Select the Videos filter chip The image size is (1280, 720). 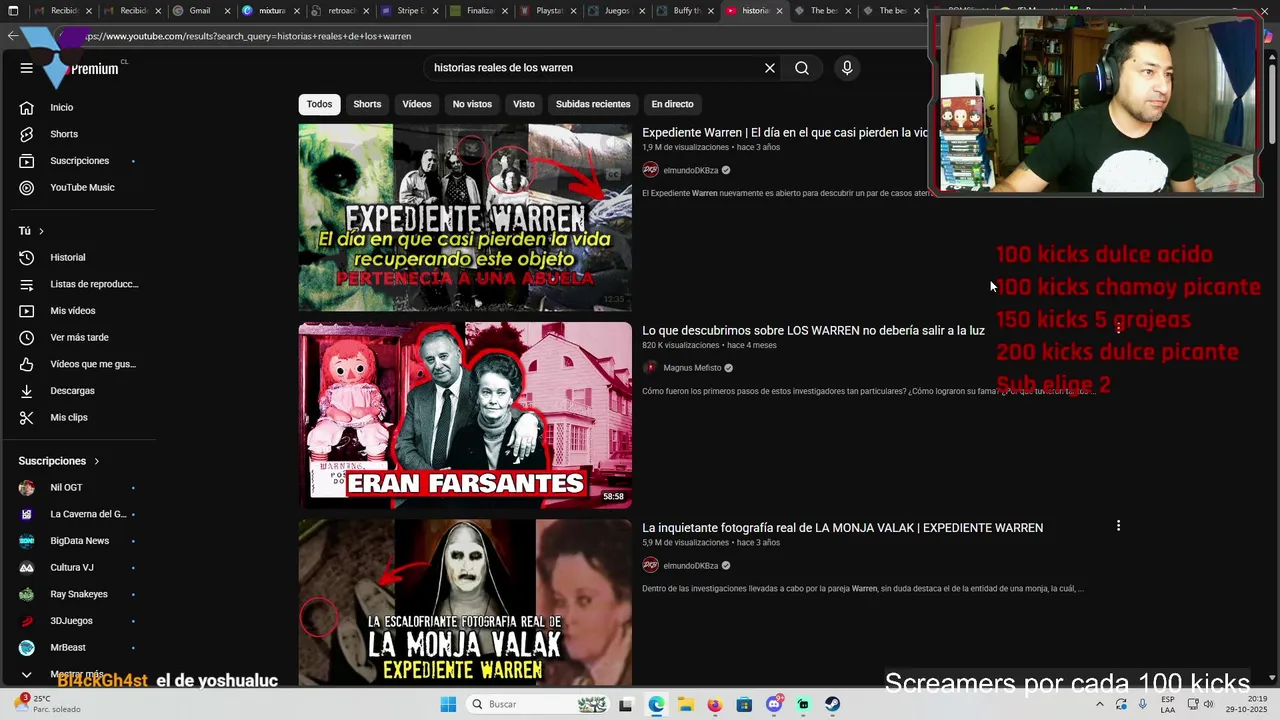point(417,104)
